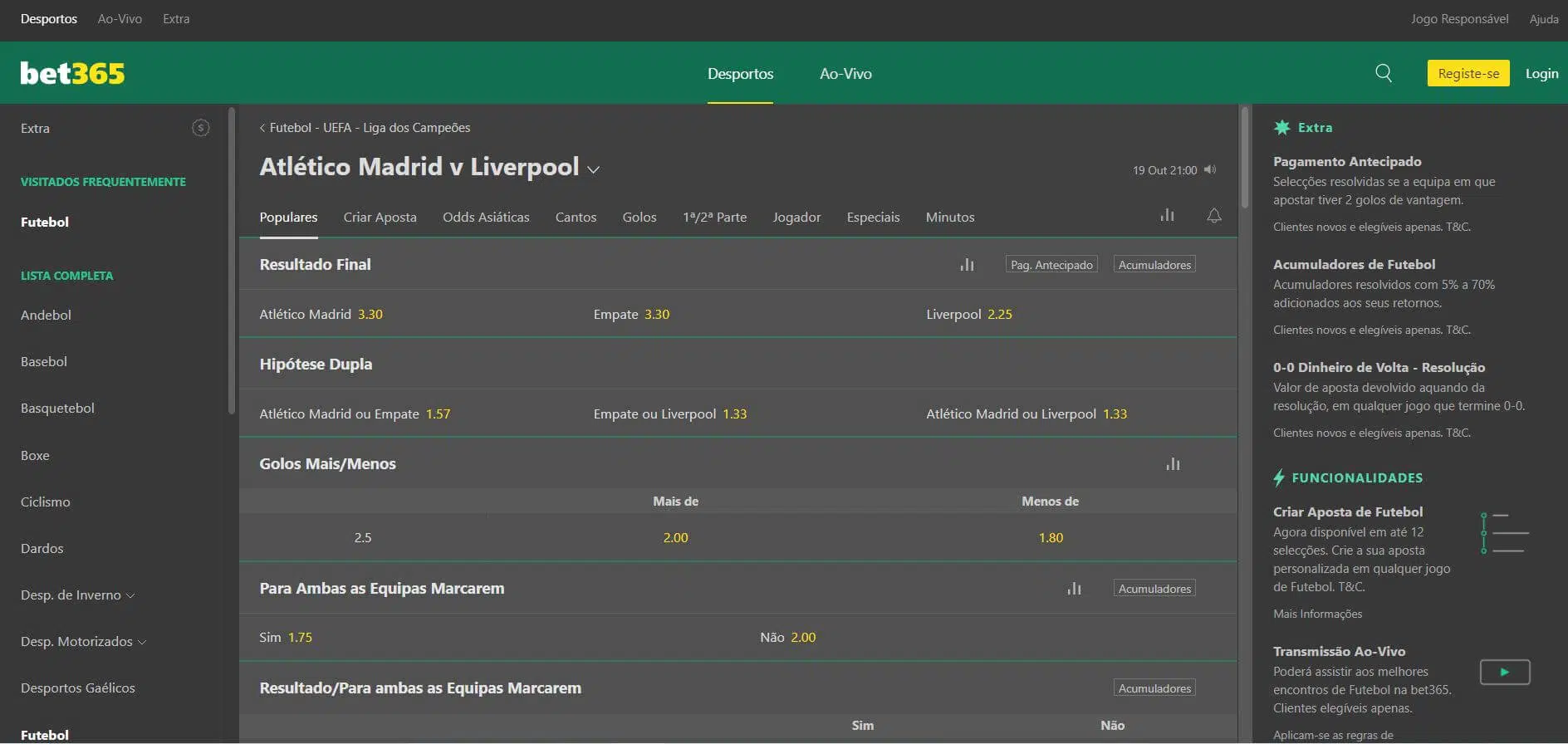
Task: Select Atlético Madrid ou Empate 1.57
Action: [355, 414]
